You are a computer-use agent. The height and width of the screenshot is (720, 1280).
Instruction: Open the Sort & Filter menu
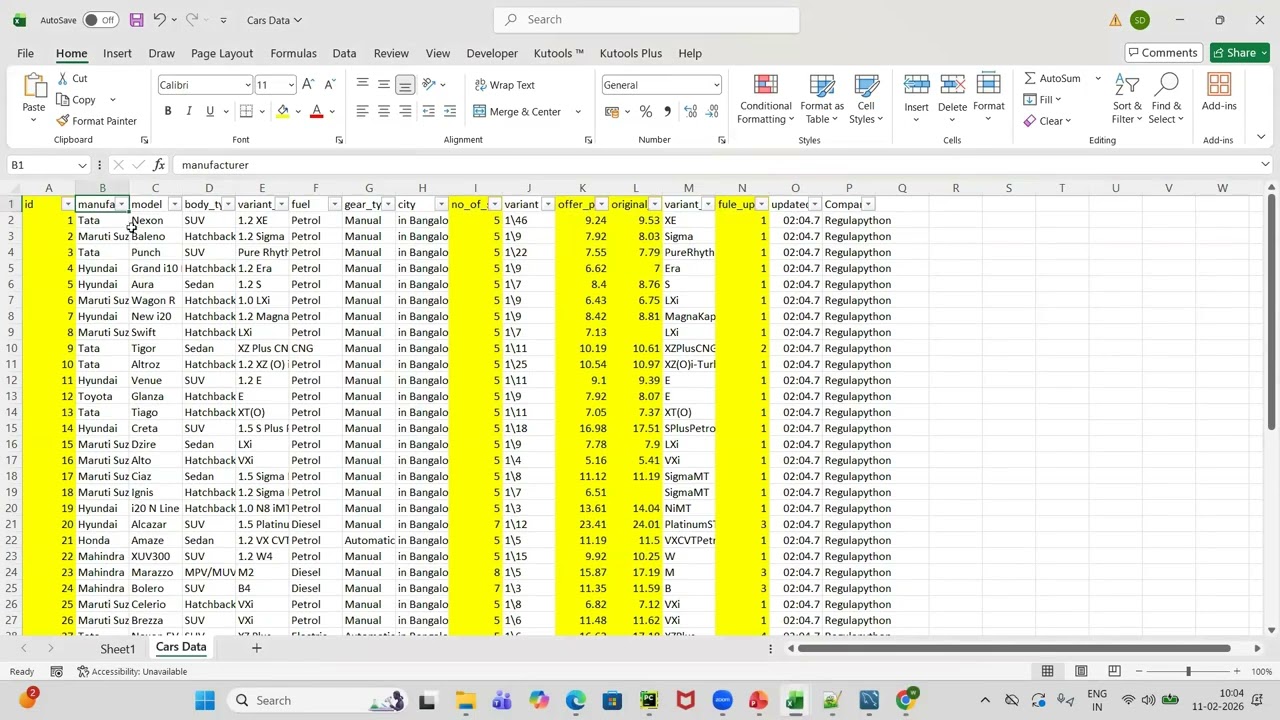point(1127,99)
